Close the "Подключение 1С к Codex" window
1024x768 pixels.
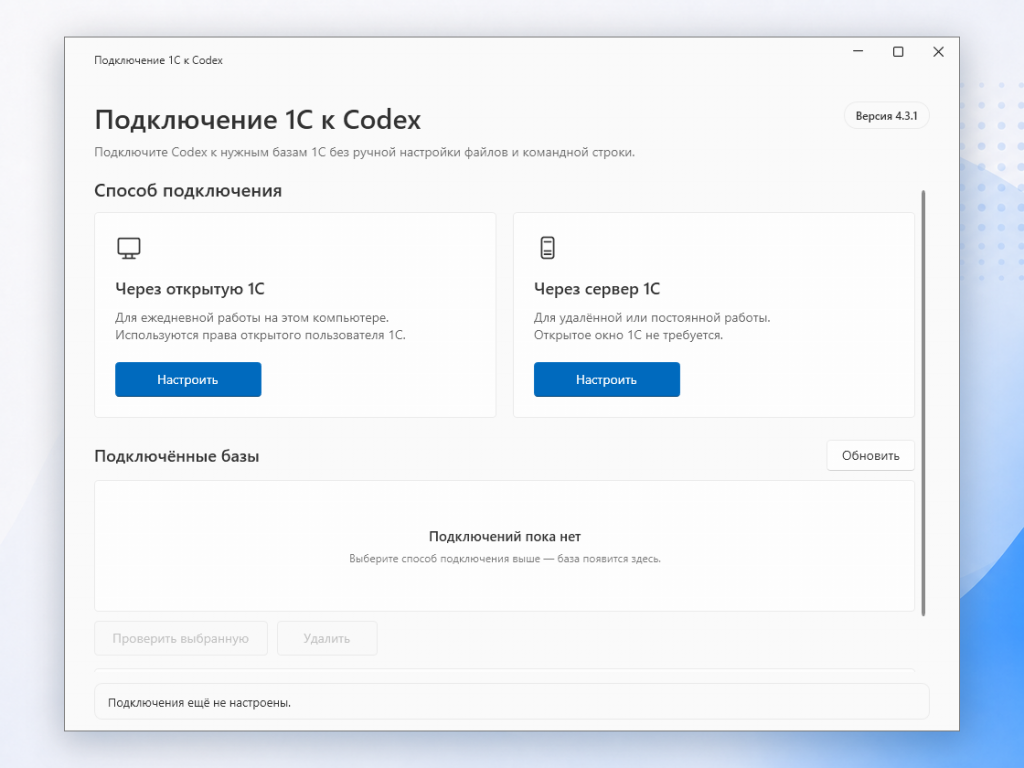(x=938, y=52)
